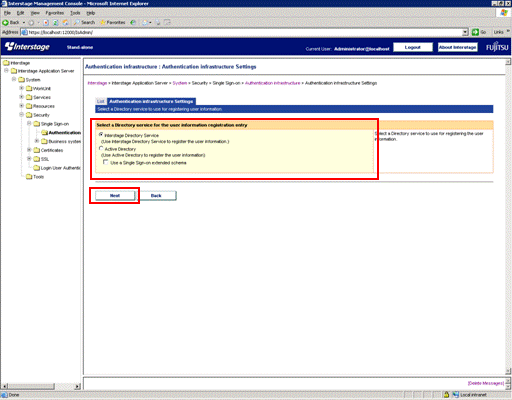Click the tree pane horizontal scrollbar
512x400 pixels.
point(41,386)
